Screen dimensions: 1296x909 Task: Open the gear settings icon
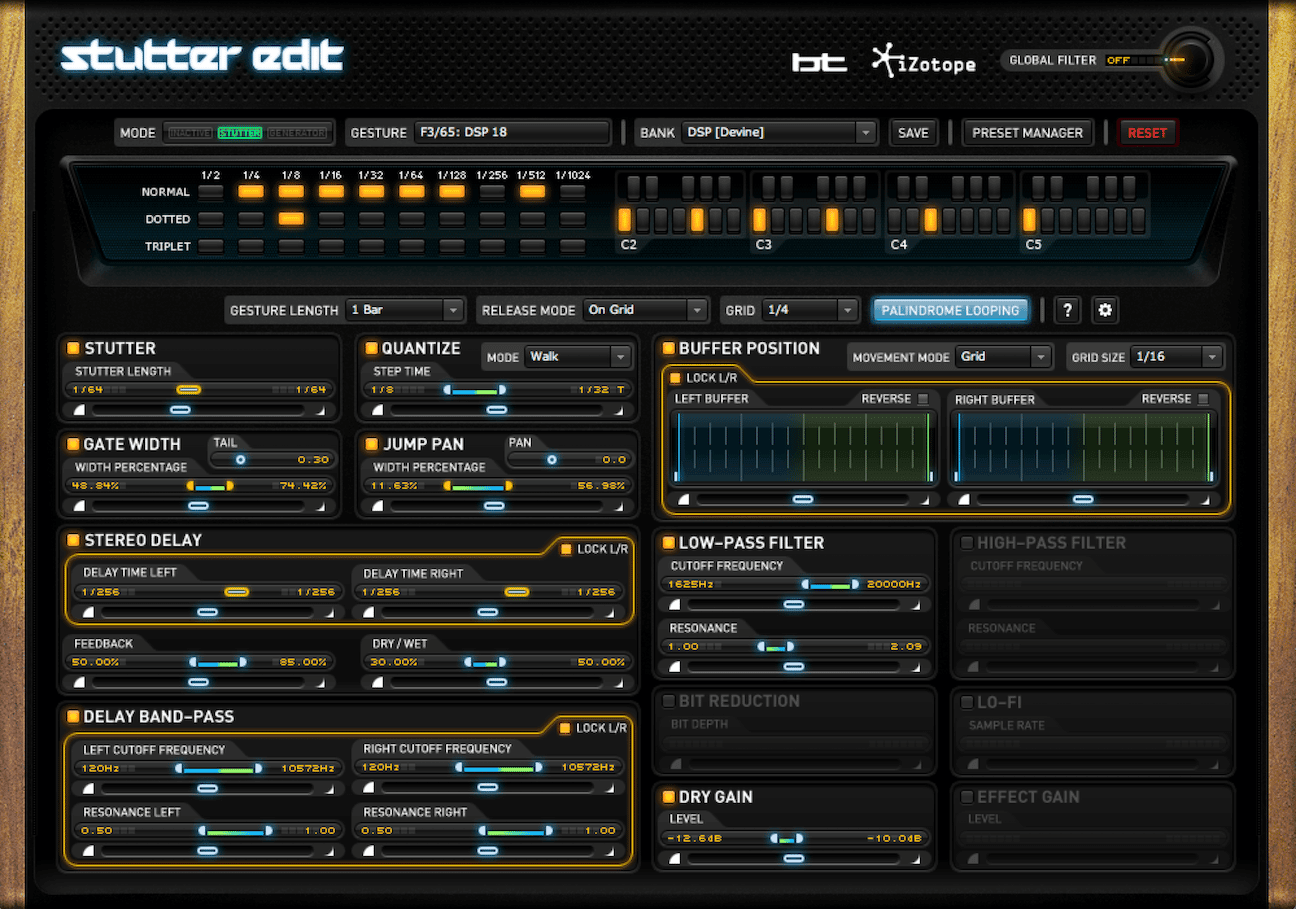(1105, 310)
